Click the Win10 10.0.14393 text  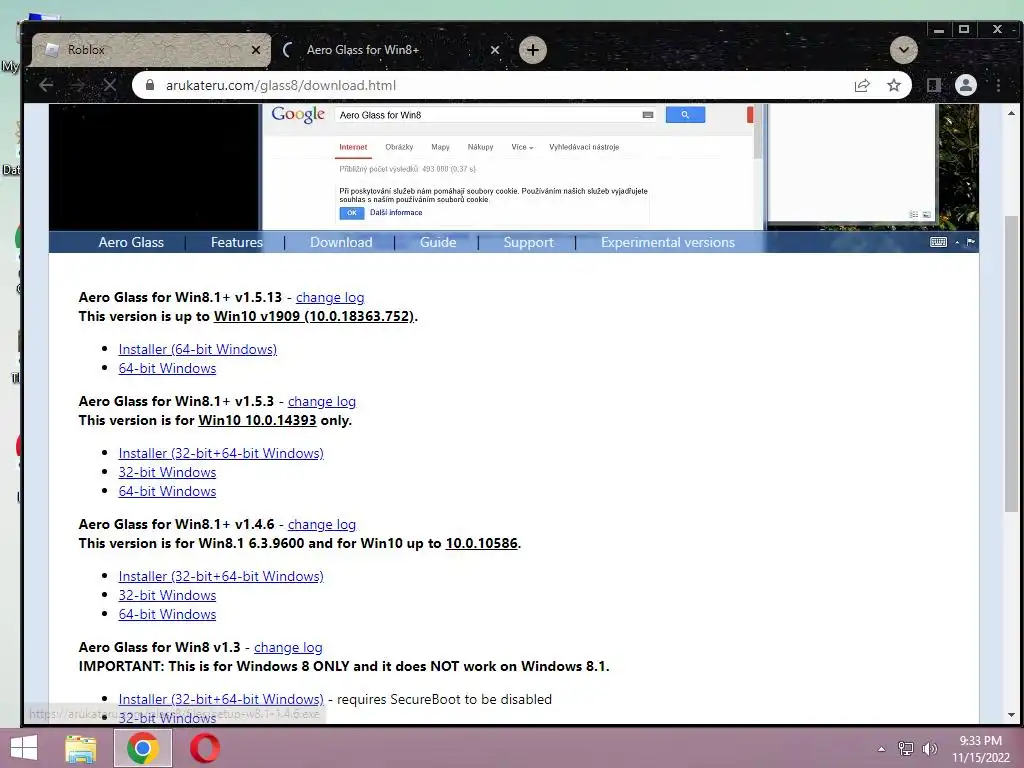(x=257, y=420)
